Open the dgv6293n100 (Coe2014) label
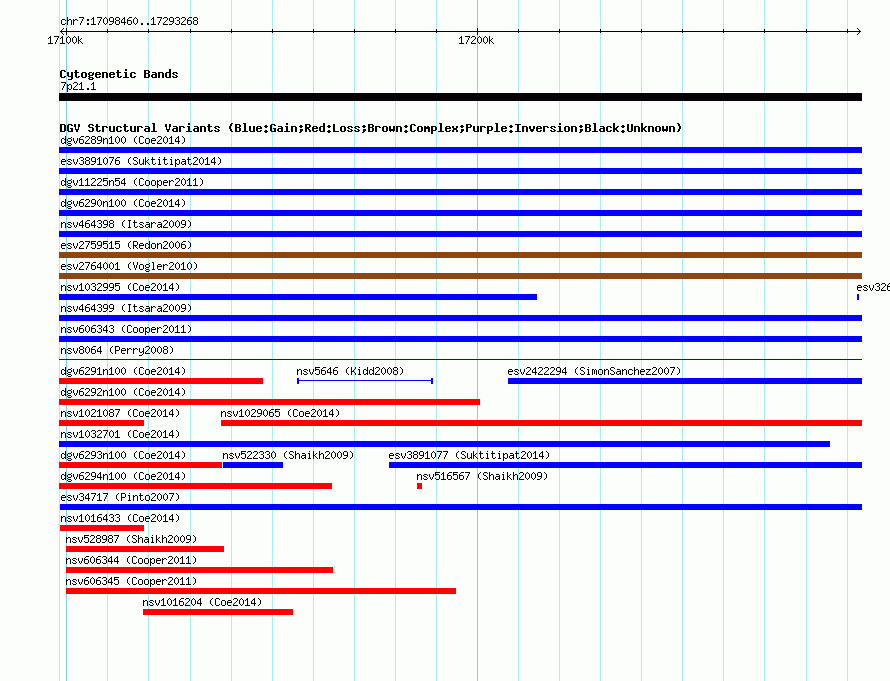 [123, 455]
